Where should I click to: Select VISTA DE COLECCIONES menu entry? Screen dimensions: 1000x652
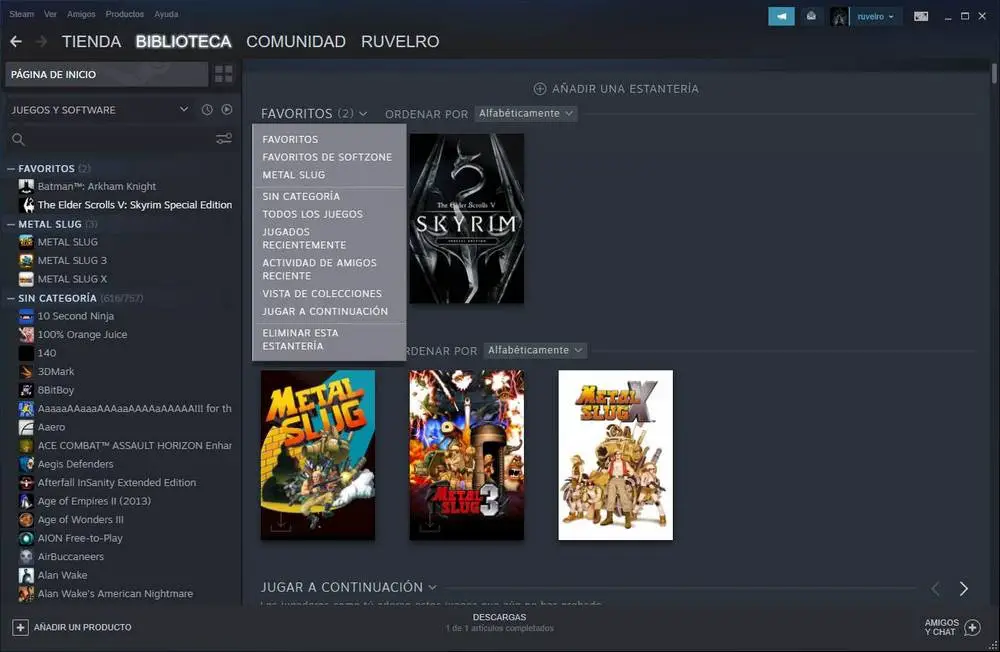coord(322,293)
